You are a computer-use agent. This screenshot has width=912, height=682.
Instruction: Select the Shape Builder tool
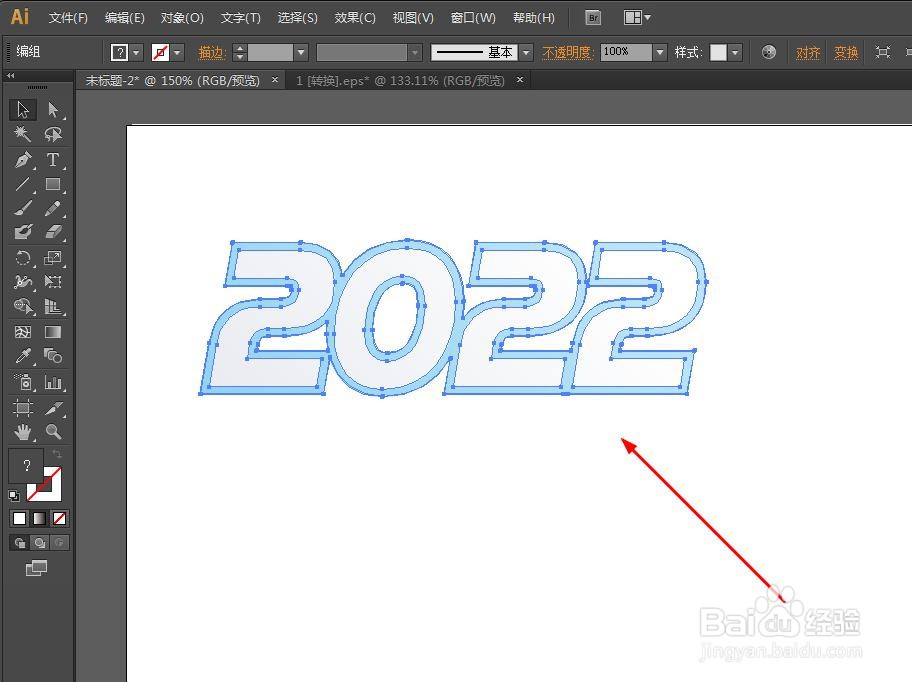23,306
